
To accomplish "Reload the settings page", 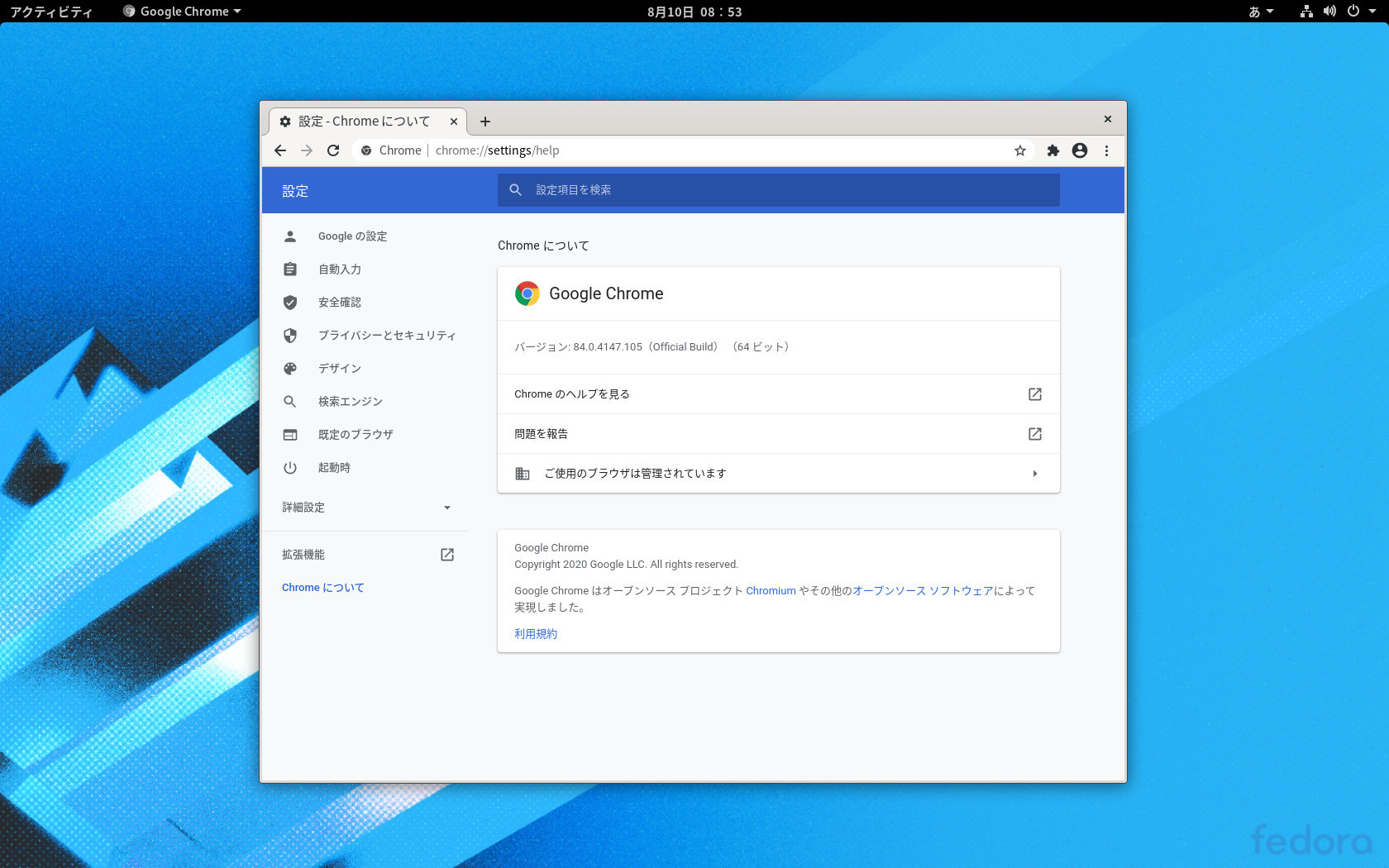I will click(x=333, y=150).
